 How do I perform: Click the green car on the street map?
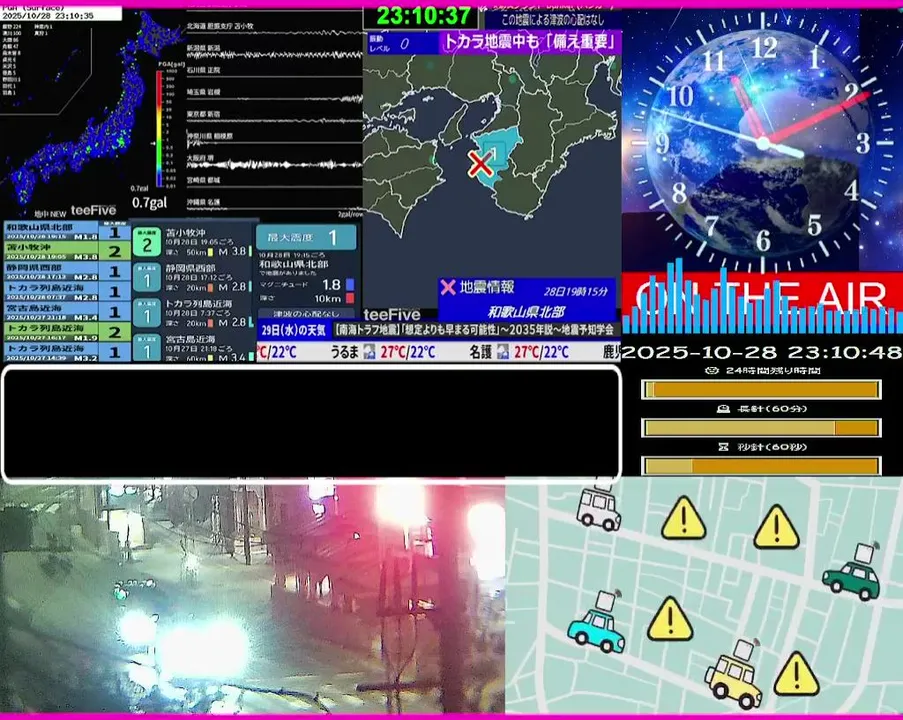tap(852, 573)
